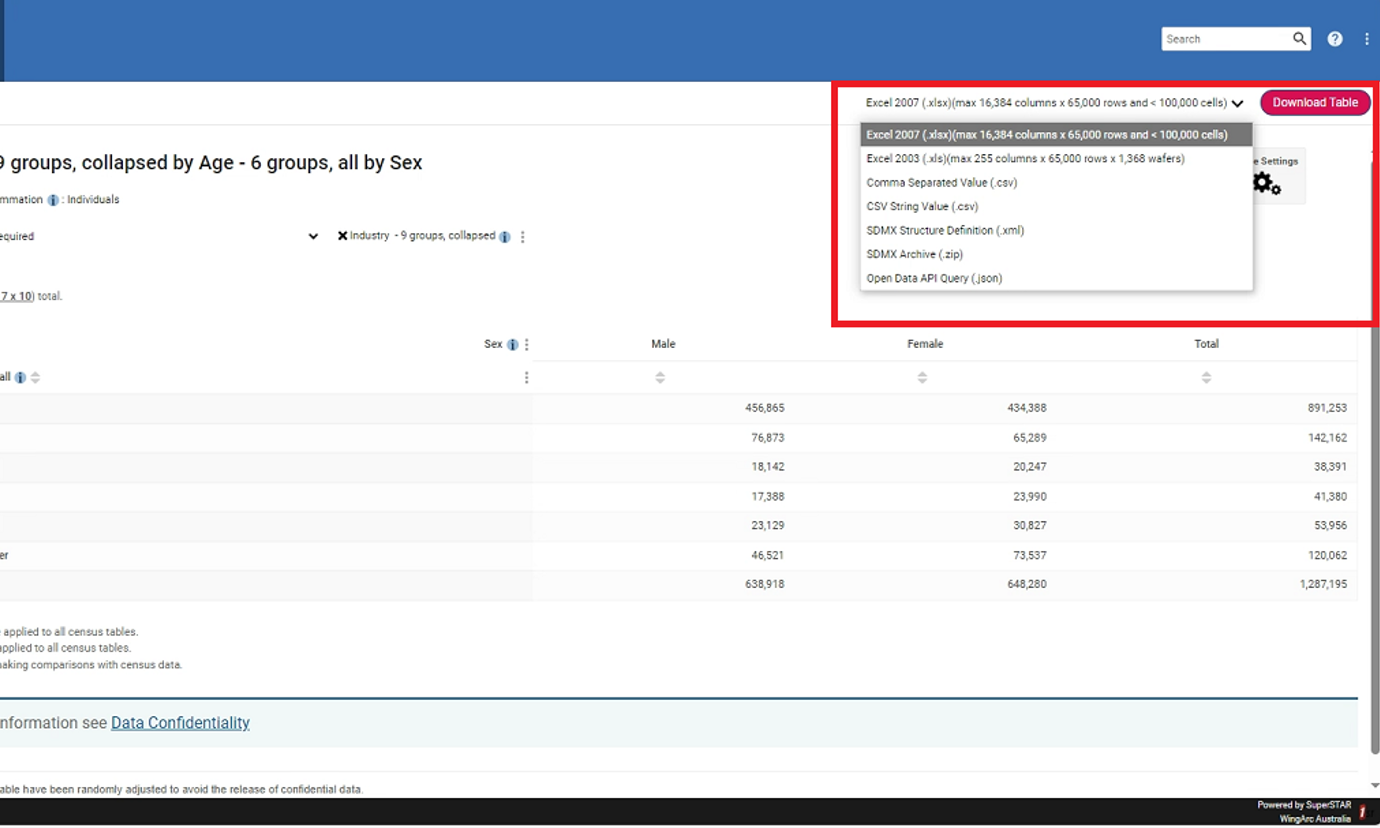Sort by Total column arrows
This screenshot has width=1380, height=828.
click(1206, 378)
